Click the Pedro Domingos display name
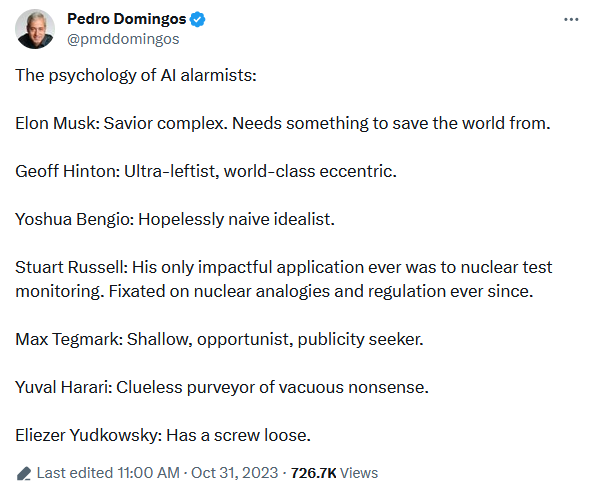This screenshot has height=494, width=595. click(x=126, y=19)
